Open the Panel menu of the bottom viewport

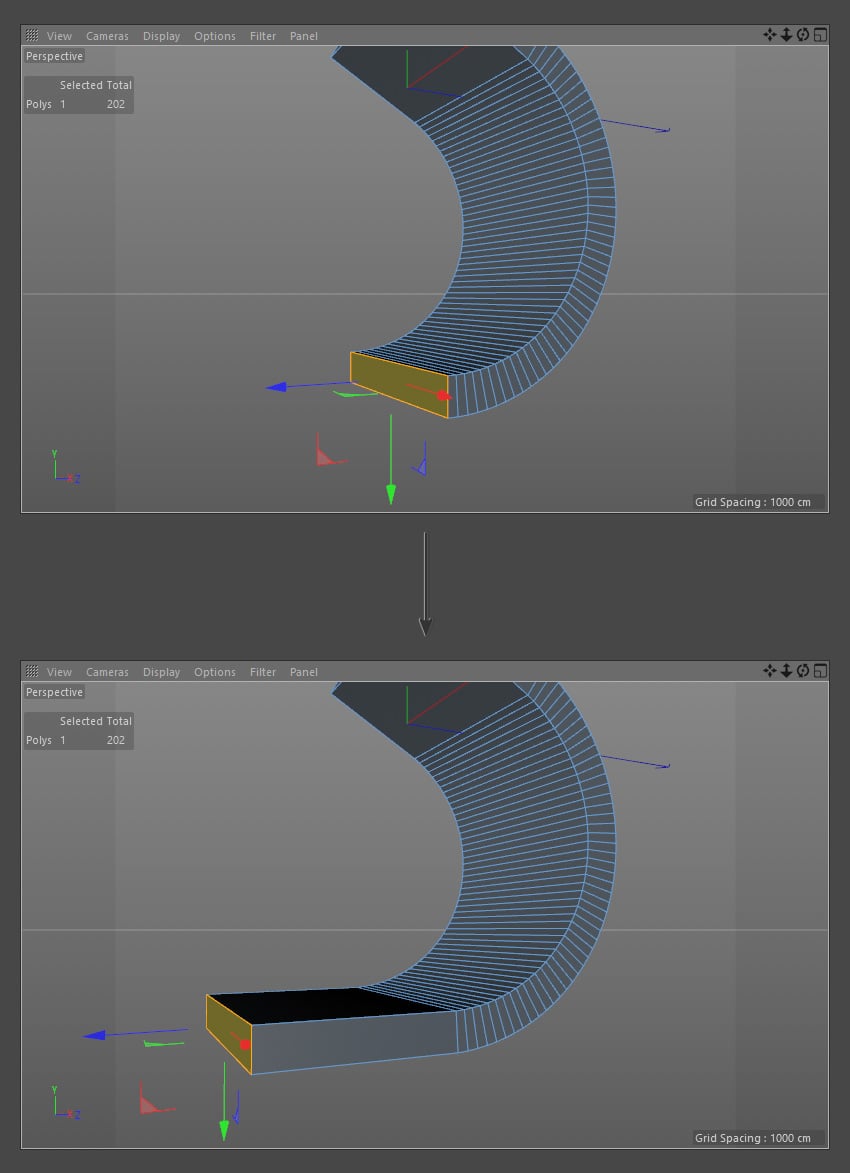pyautogui.click(x=303, y=671)
